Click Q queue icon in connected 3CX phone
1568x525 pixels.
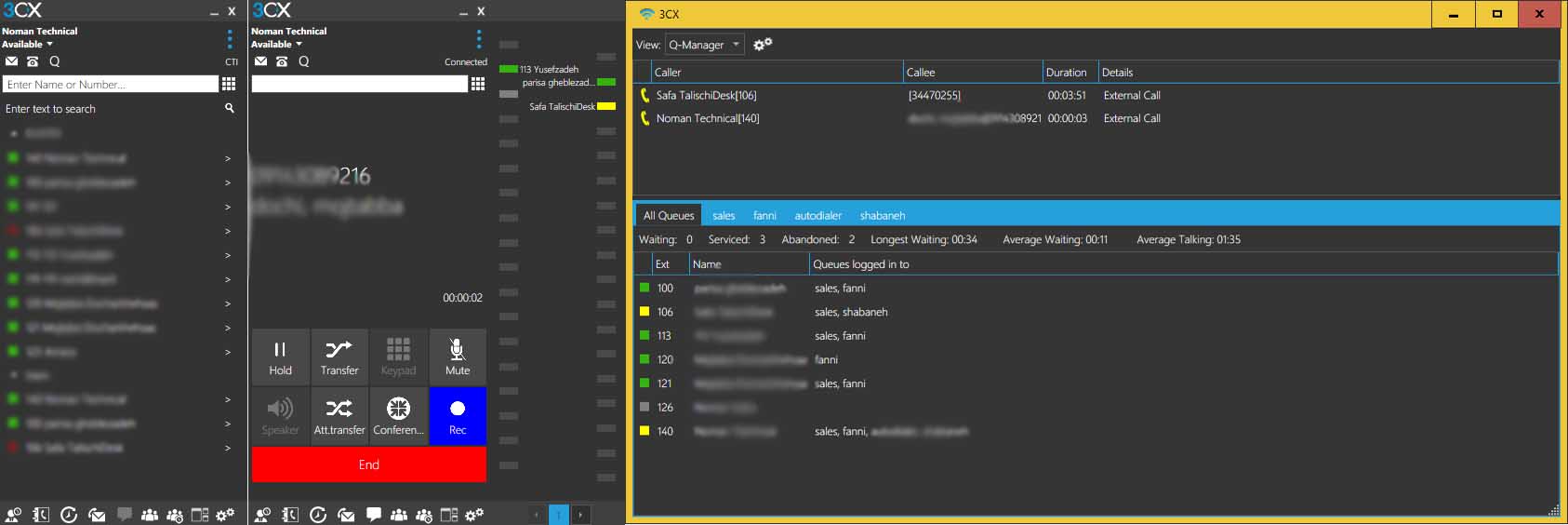(x=304, y=61)
